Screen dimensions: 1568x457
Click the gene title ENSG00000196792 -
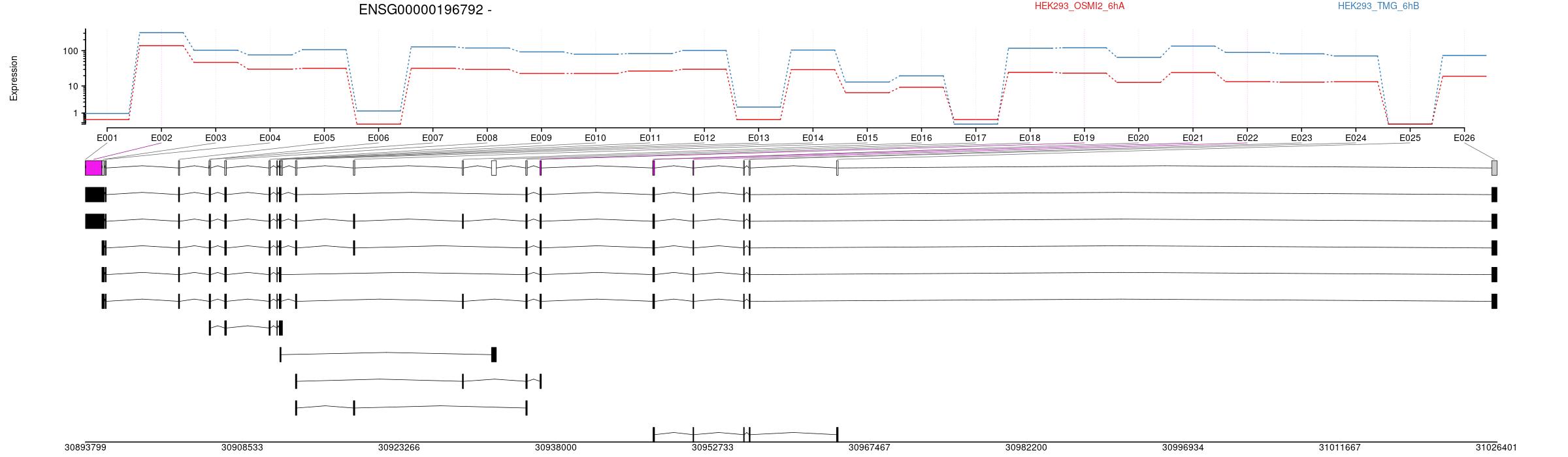425,10
